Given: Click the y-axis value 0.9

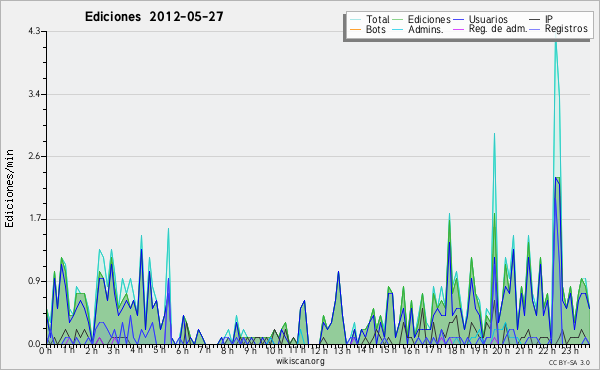Looking at the screenshot, I should (x=34, y=282).
